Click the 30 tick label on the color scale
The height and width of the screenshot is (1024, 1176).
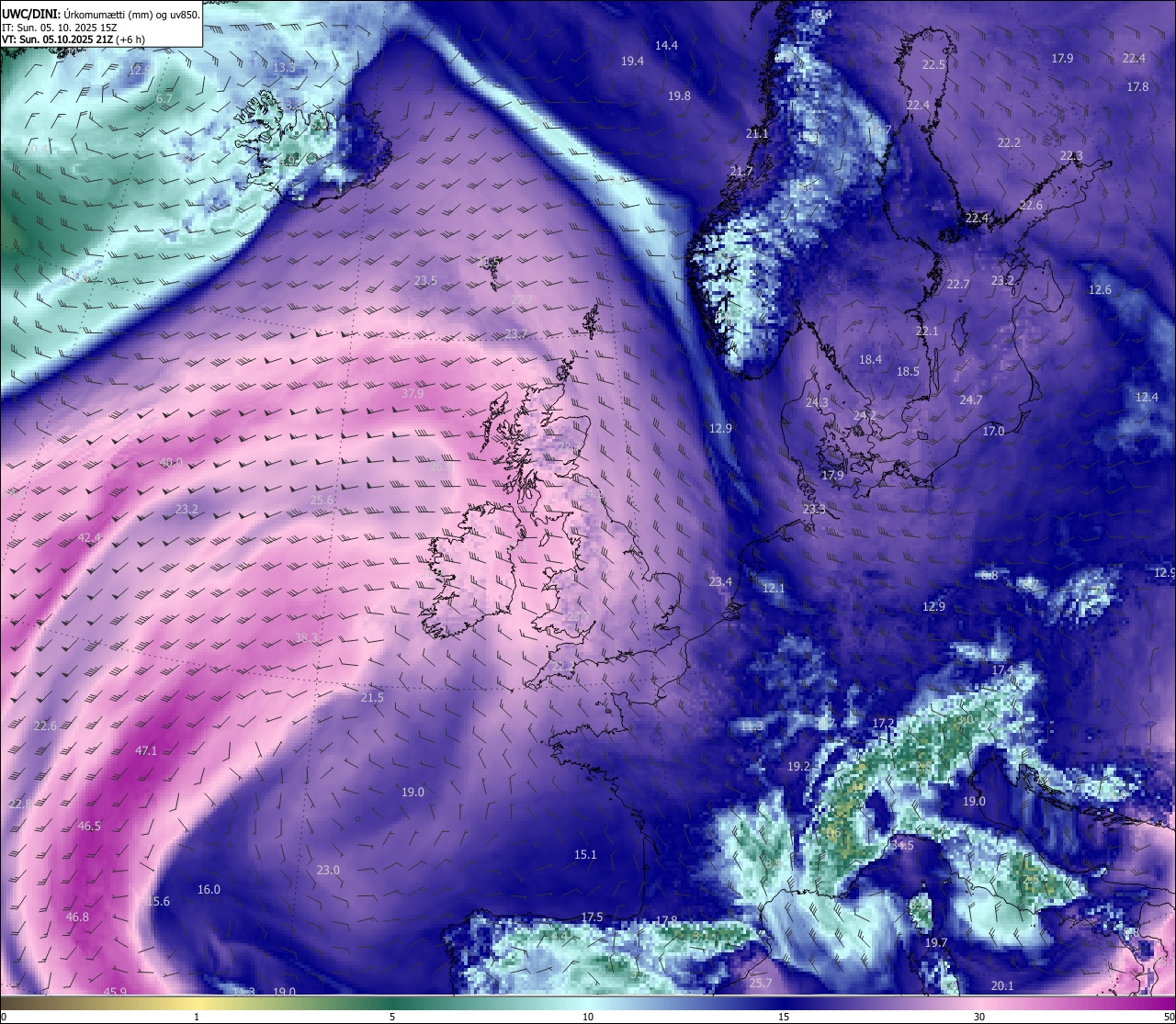979,1016
